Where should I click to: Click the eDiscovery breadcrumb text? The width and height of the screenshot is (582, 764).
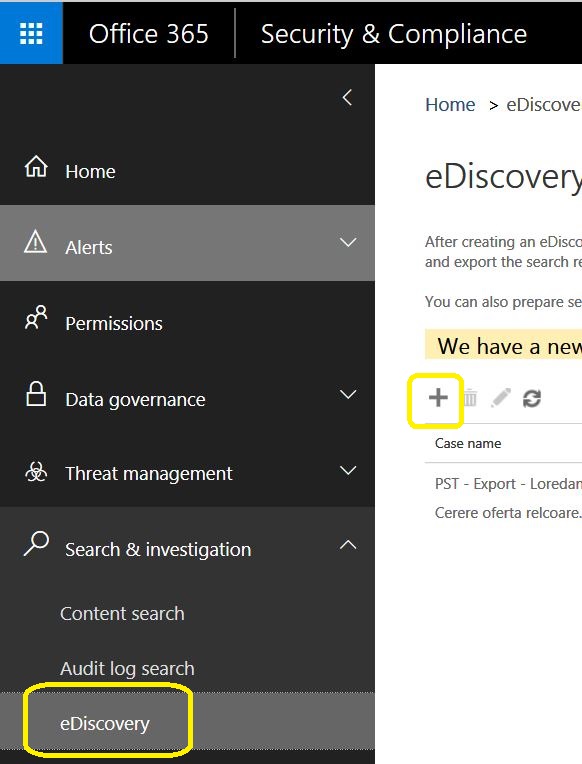544,105
